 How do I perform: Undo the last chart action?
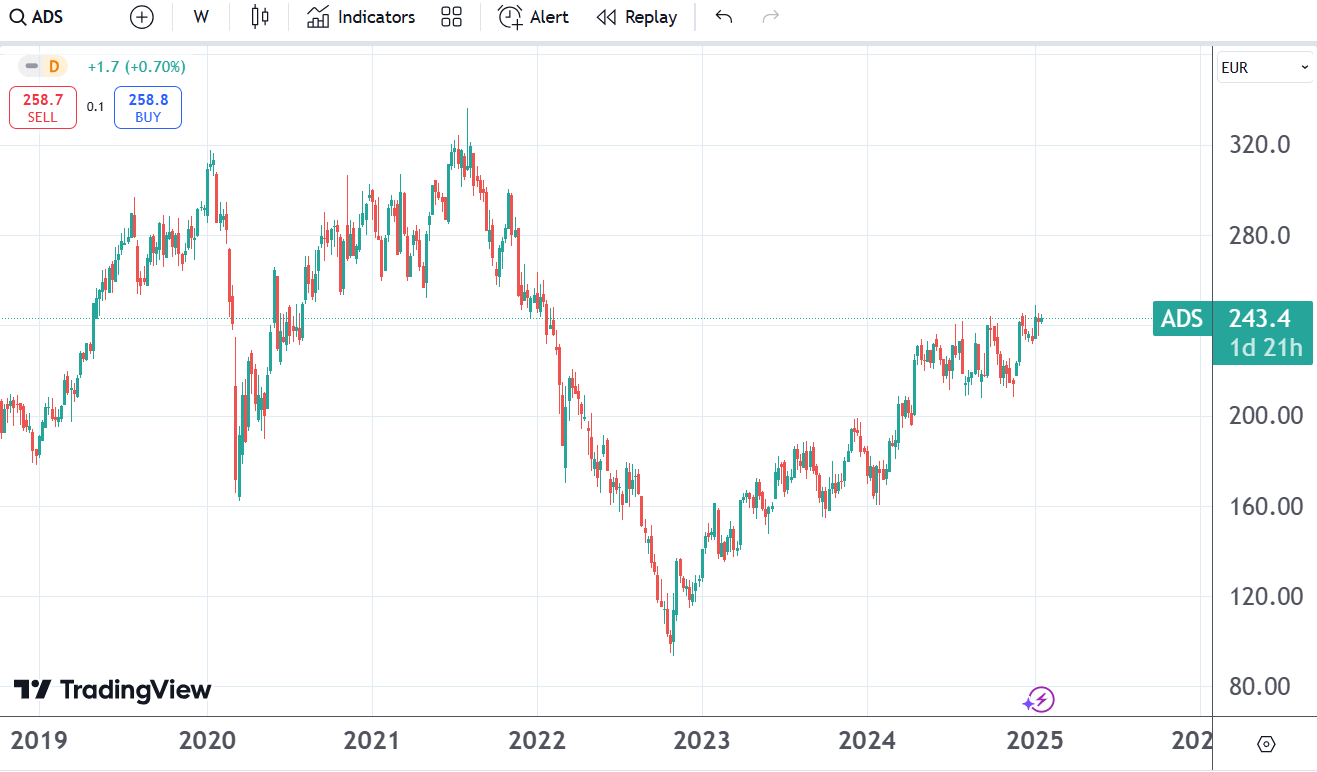point(724,17)
